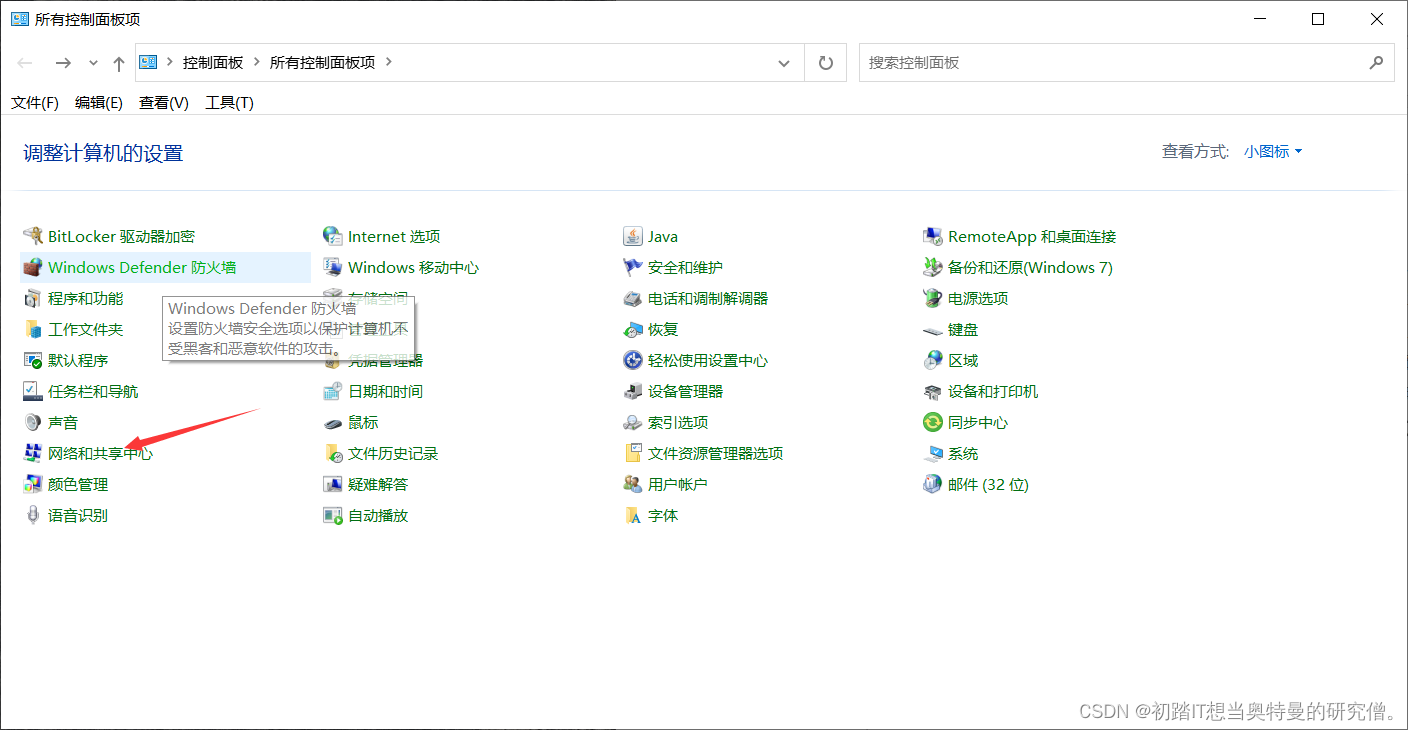The image size is (1408, 730).
Task: Open the 文件历史记录 icon
Action: tap(333, 454)
